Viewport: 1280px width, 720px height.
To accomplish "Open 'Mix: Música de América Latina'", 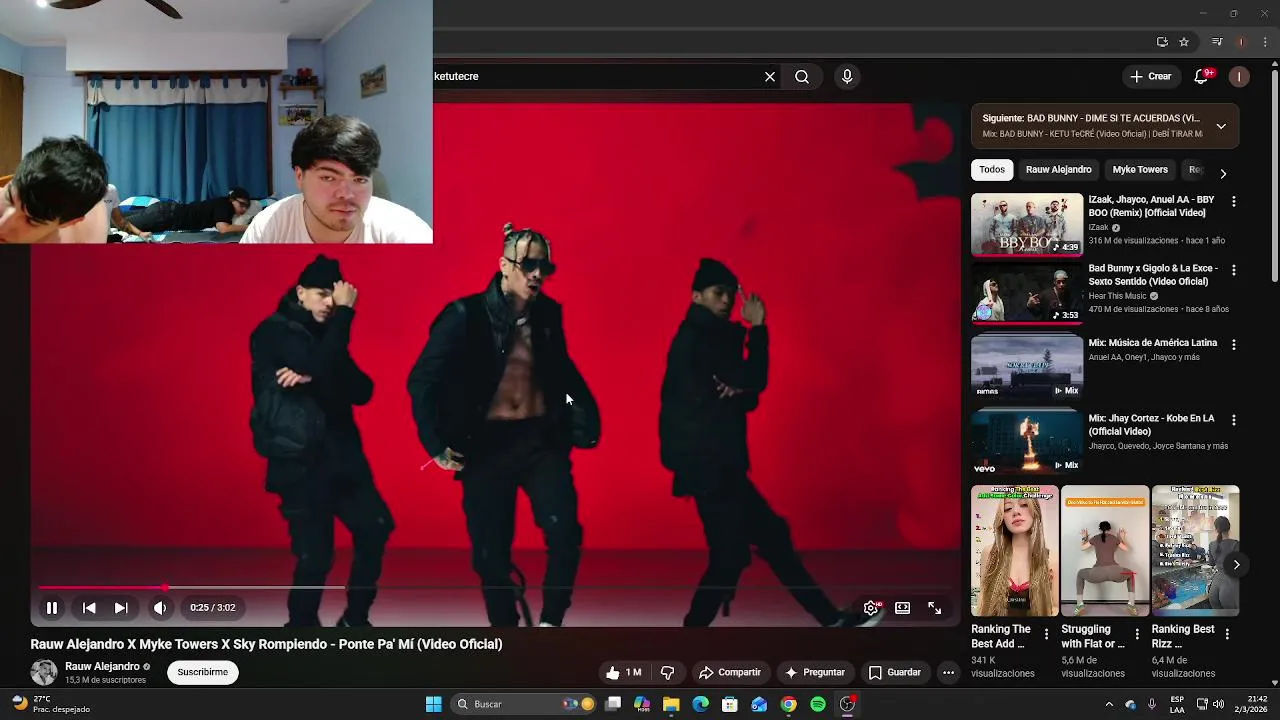I will click(1152, 343).
